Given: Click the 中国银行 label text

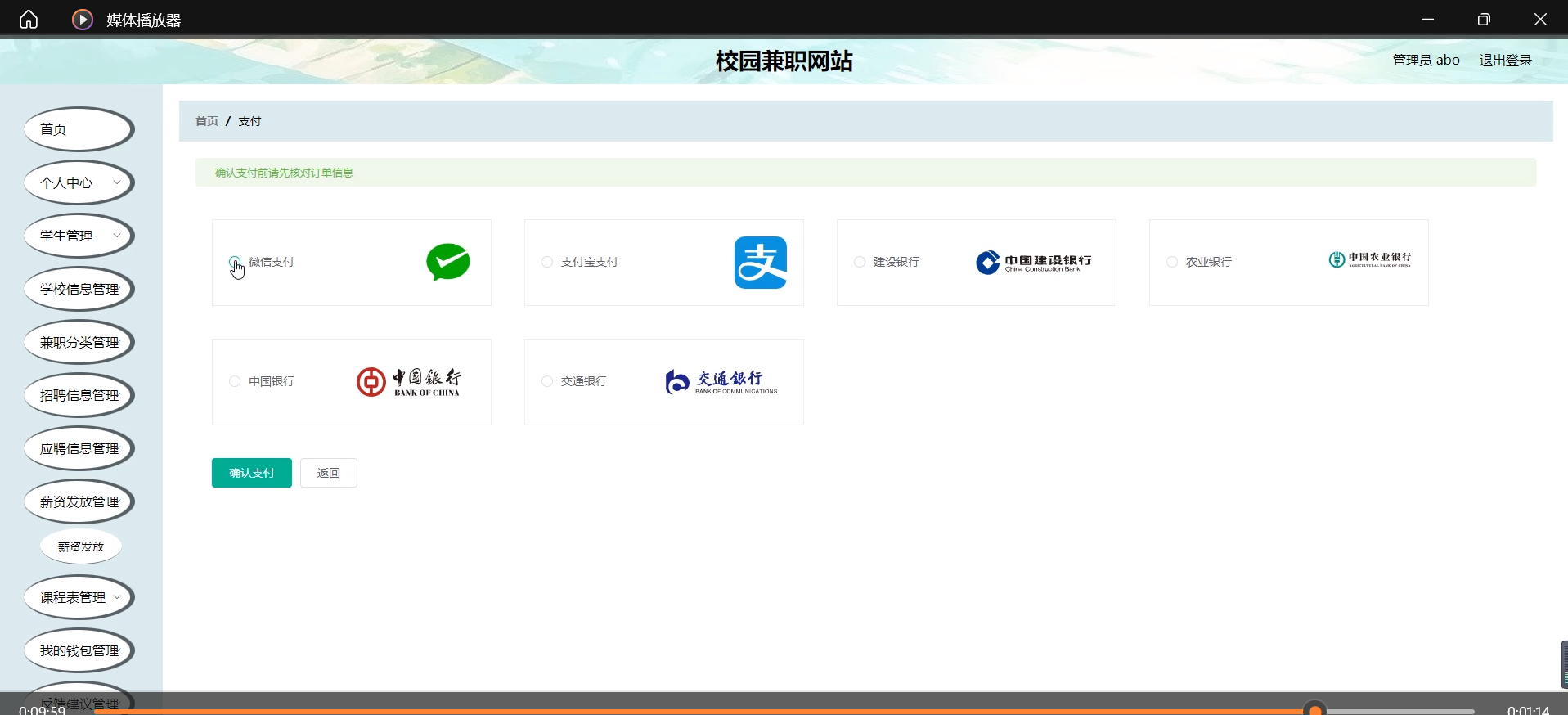Looking at the screenshot, I should 272,381.
